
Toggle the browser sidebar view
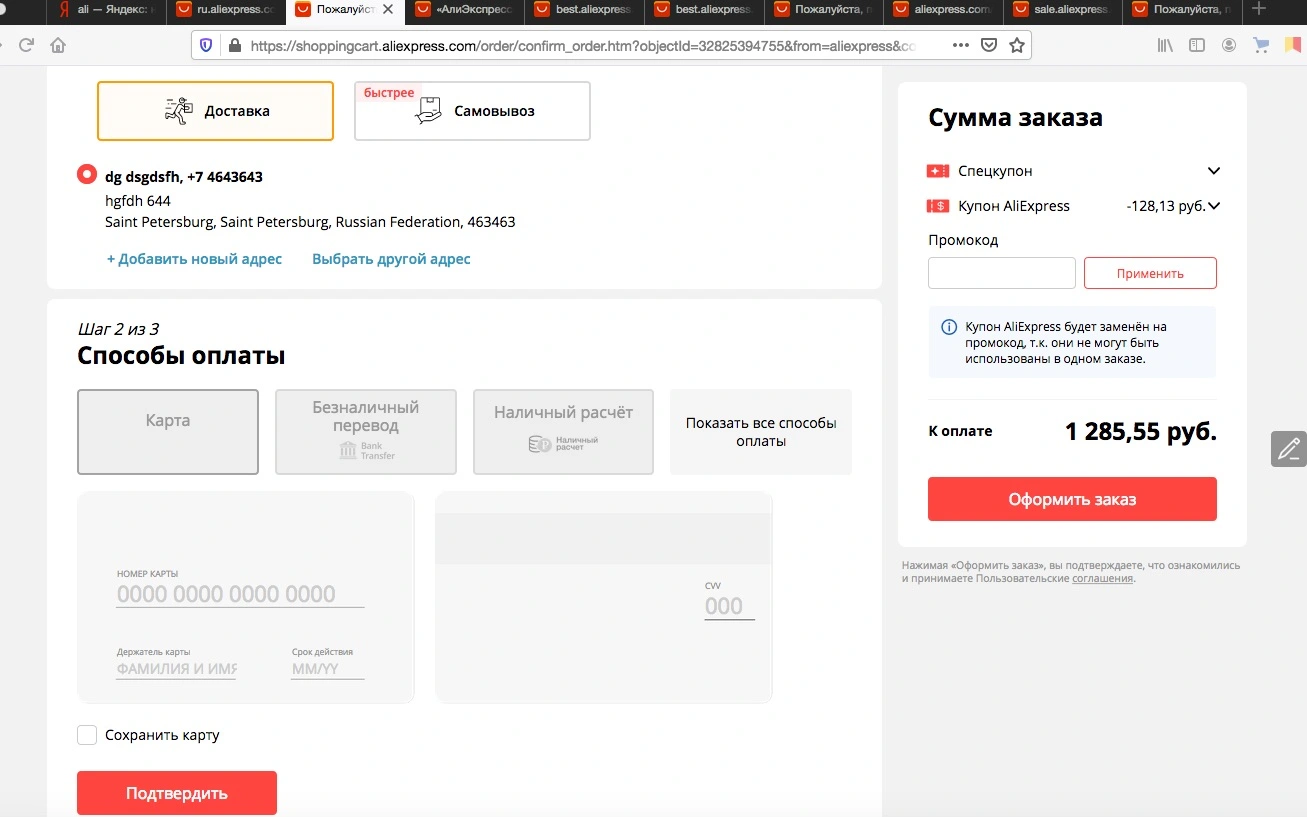(x=1197, y=46)
